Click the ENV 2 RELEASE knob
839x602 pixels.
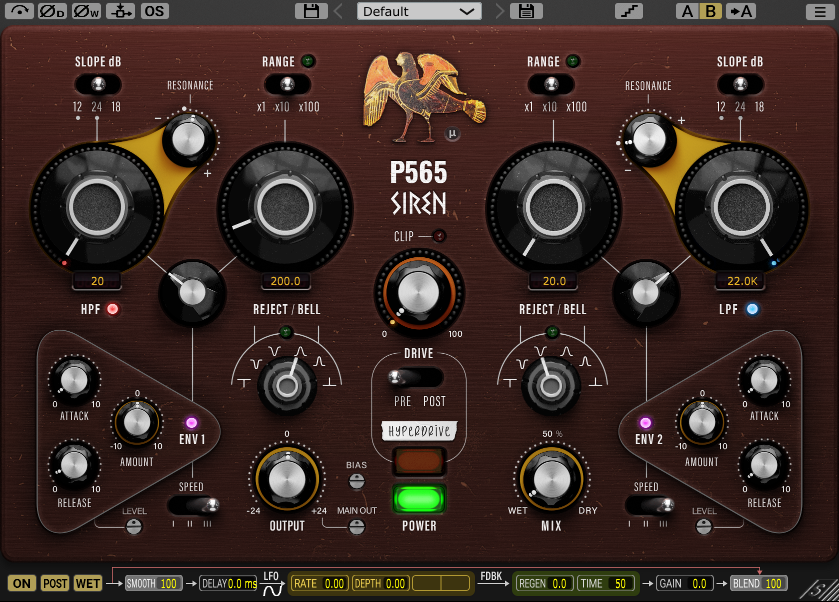tap(764, 466)
